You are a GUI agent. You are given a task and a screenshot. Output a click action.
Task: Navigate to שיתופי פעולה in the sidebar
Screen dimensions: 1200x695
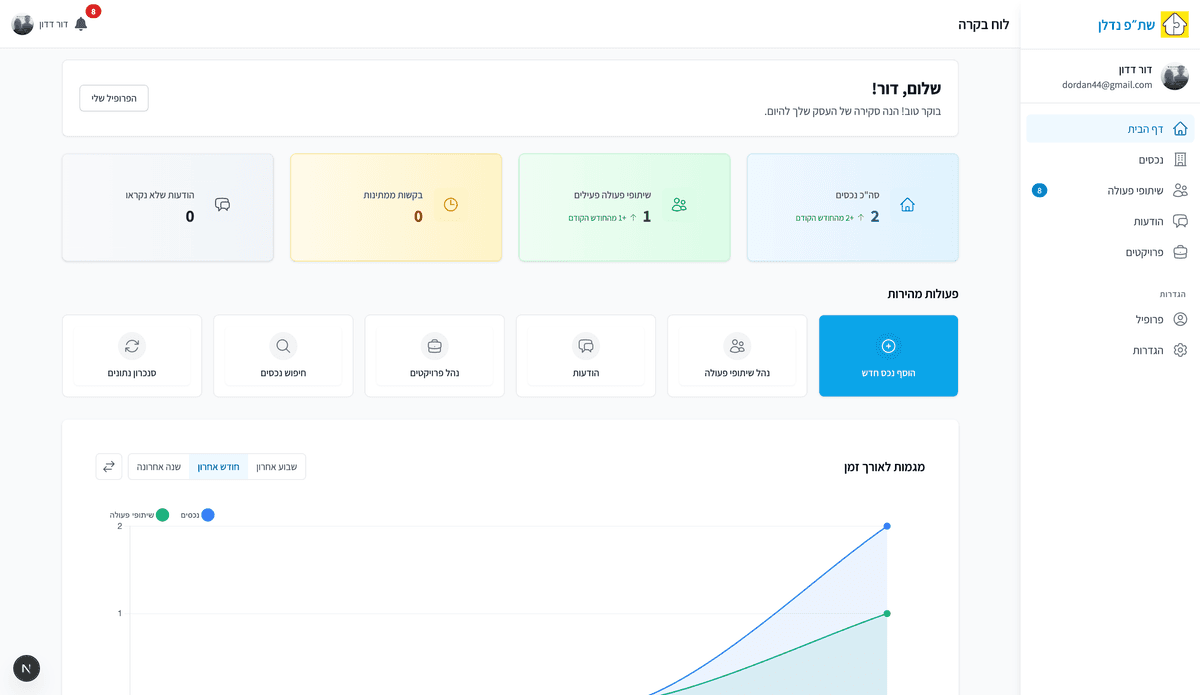1110,190
